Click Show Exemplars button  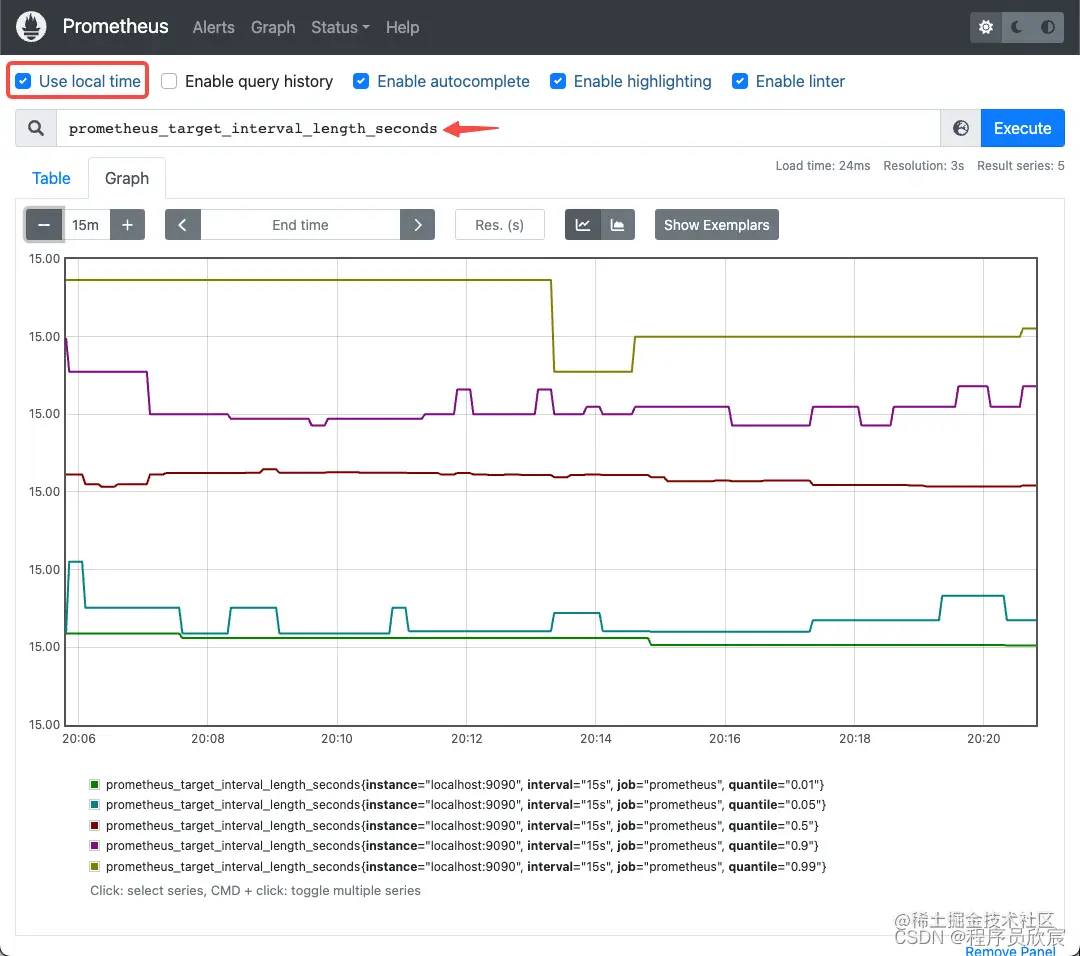pyautogui.click(x=716, y=225)
